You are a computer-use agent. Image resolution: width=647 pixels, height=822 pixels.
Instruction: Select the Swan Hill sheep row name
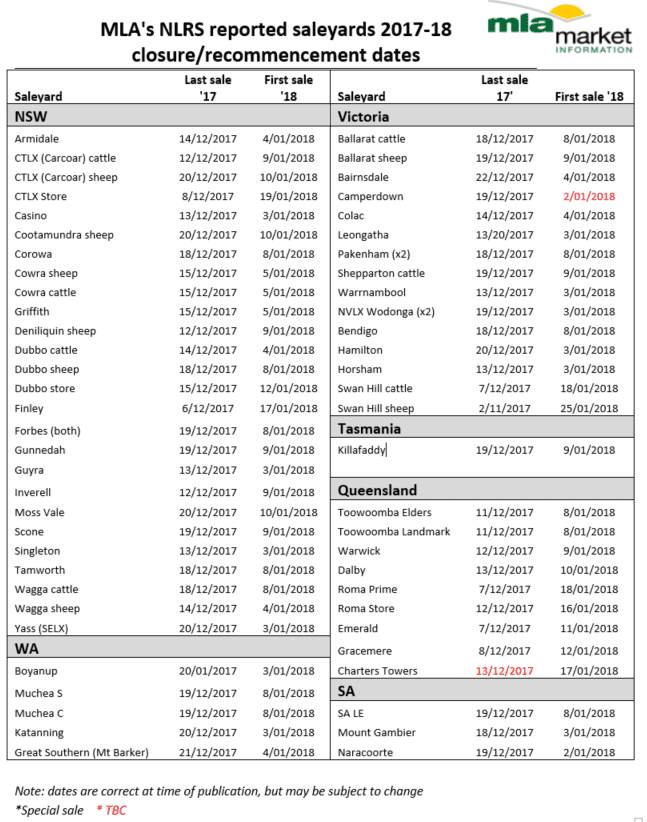click(375, 408)
